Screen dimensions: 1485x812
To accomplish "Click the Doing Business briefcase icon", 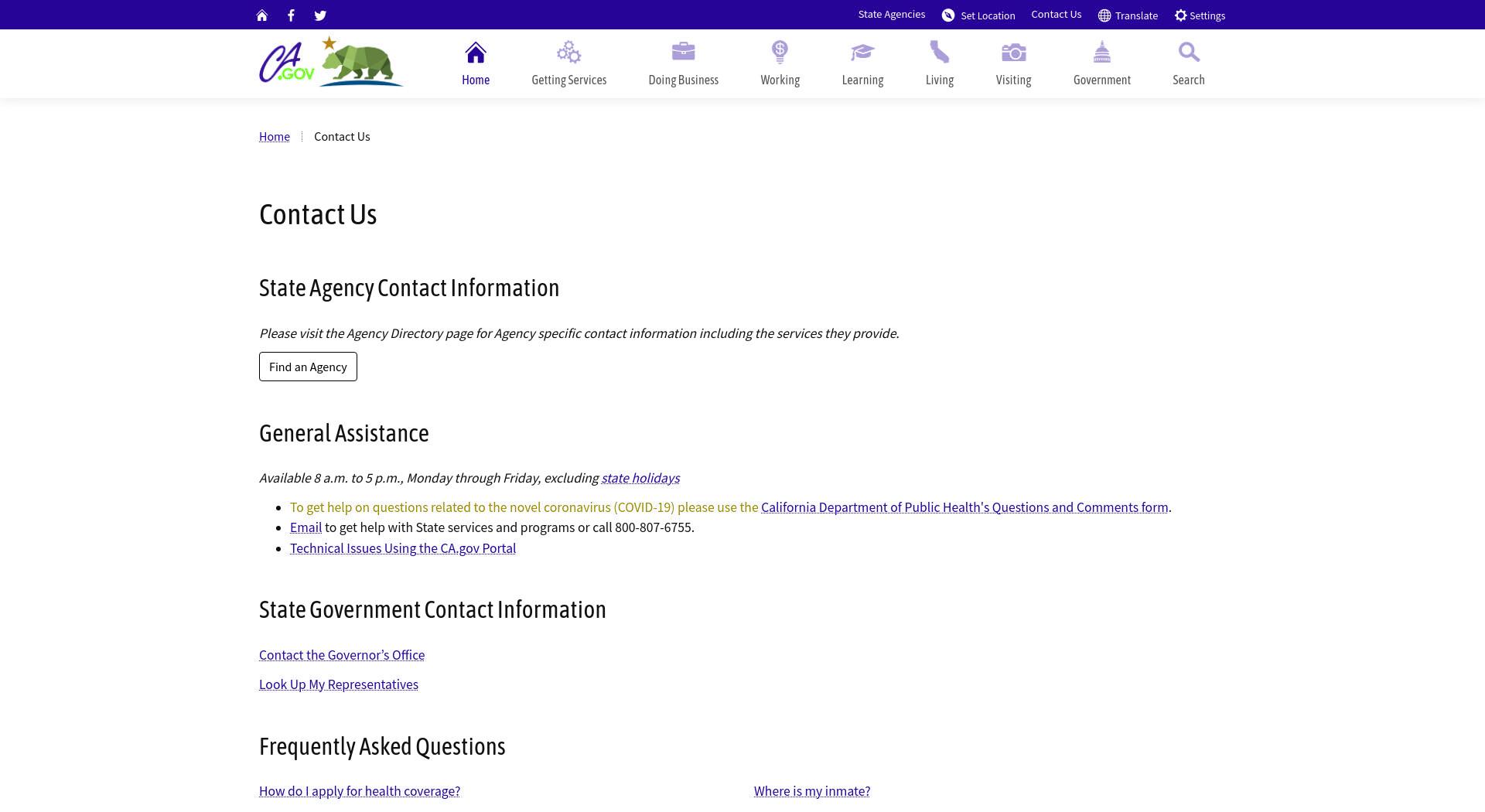I will 684,52.
